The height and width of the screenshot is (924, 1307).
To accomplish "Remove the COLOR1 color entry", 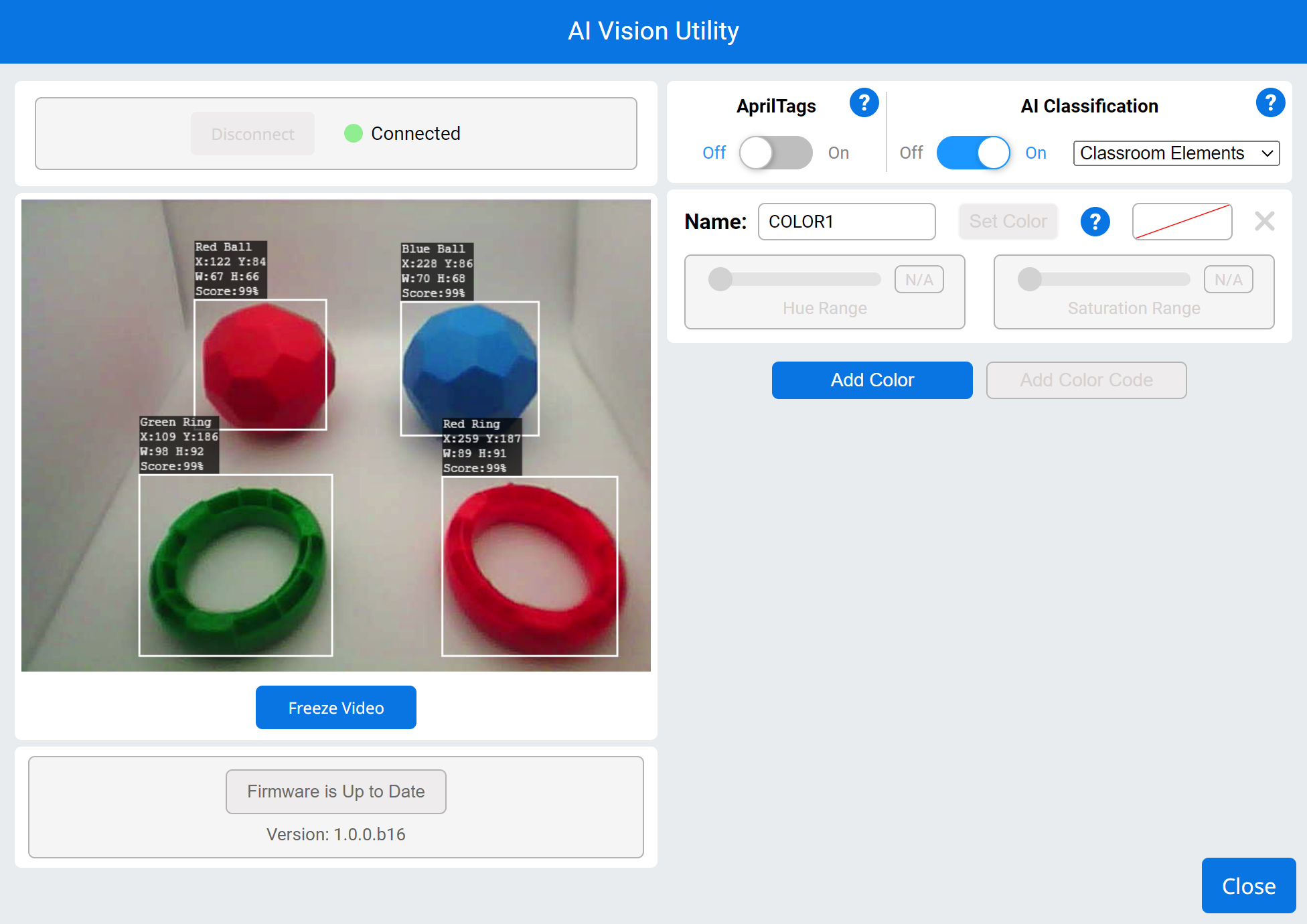I will click(x=1264, y=221).
